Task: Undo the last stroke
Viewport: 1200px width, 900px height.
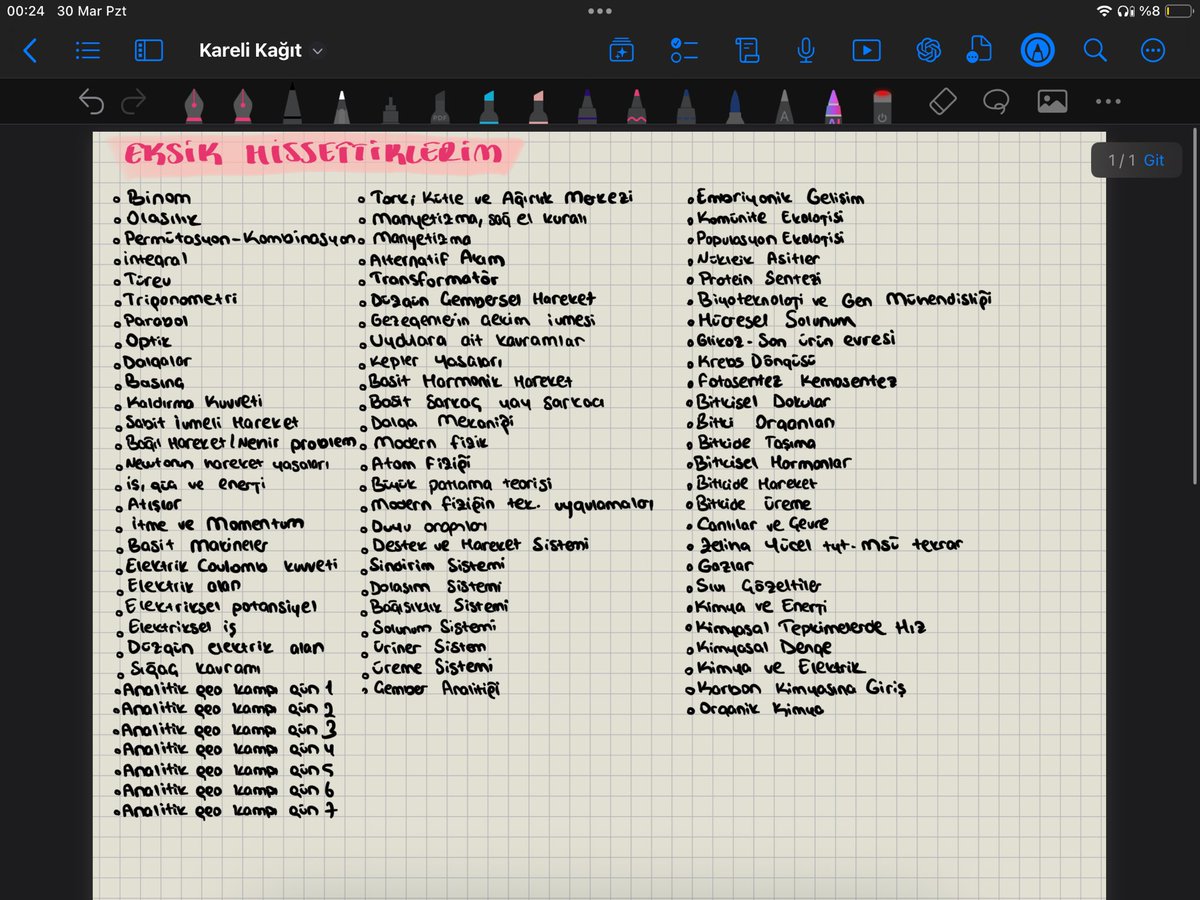Action: [x=92, y=102]
